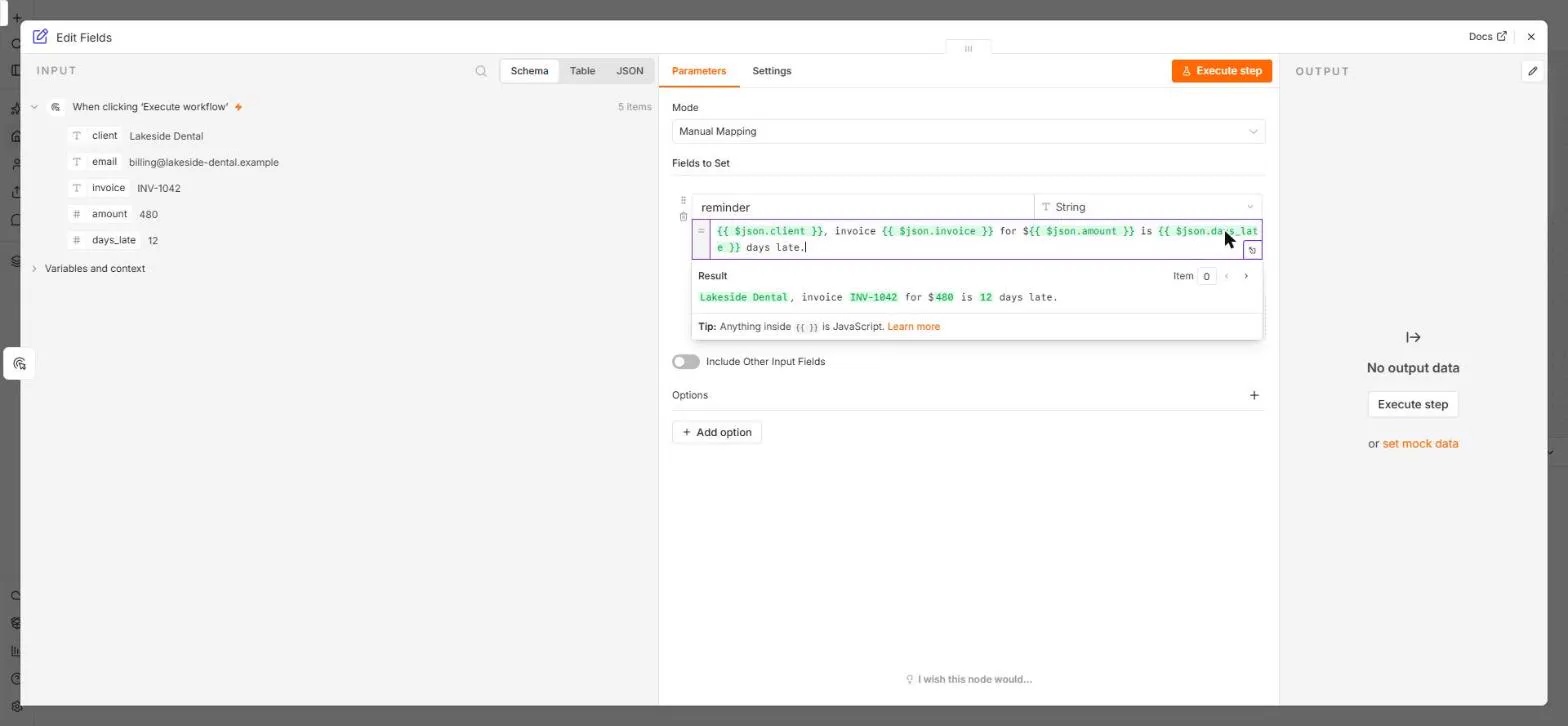Screen dimensions: 1568x726
Task: Click the drag handle beside the reminder field
Action: [x=683, y=201]
